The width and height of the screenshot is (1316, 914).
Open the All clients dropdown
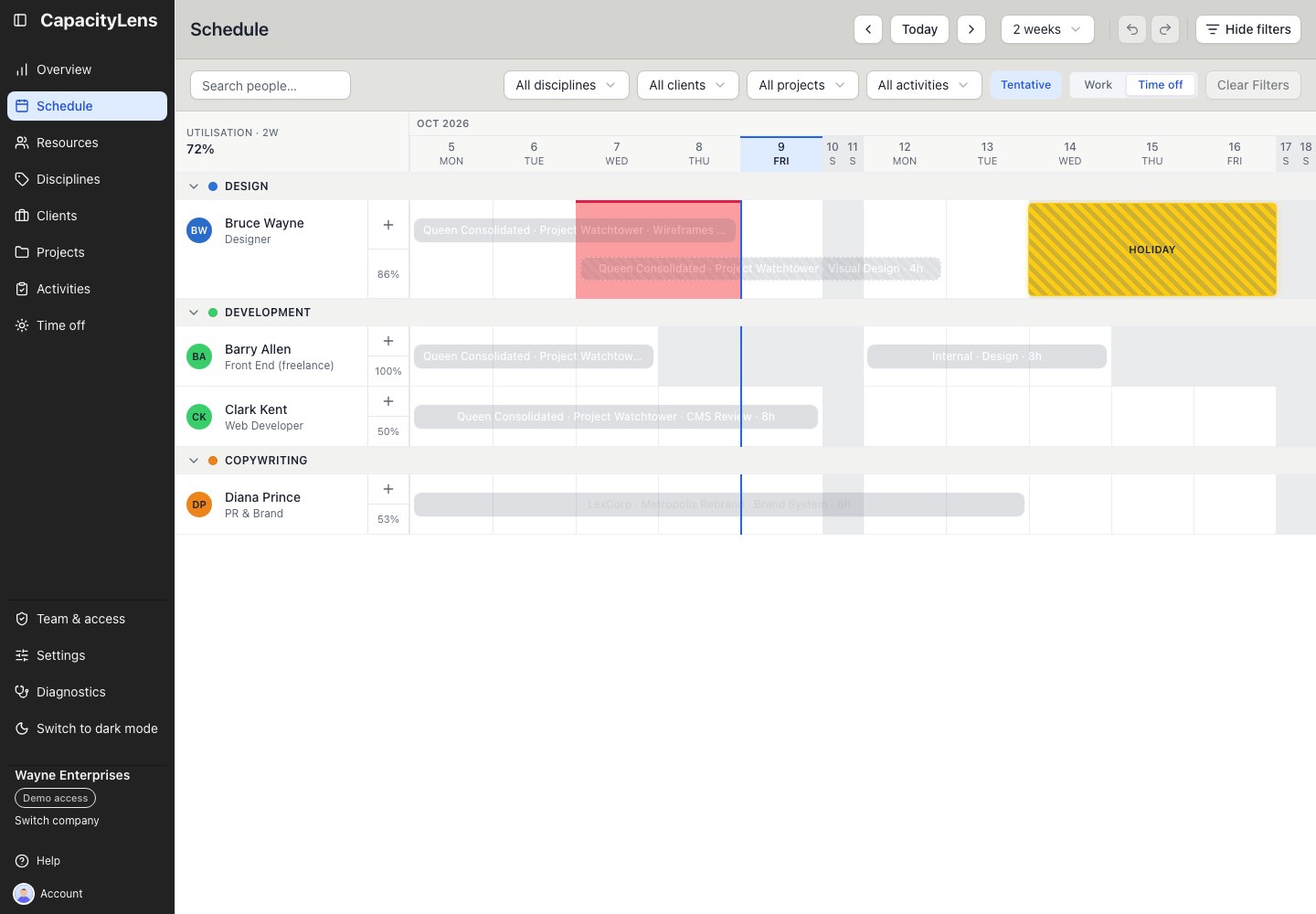coord(687,85)
